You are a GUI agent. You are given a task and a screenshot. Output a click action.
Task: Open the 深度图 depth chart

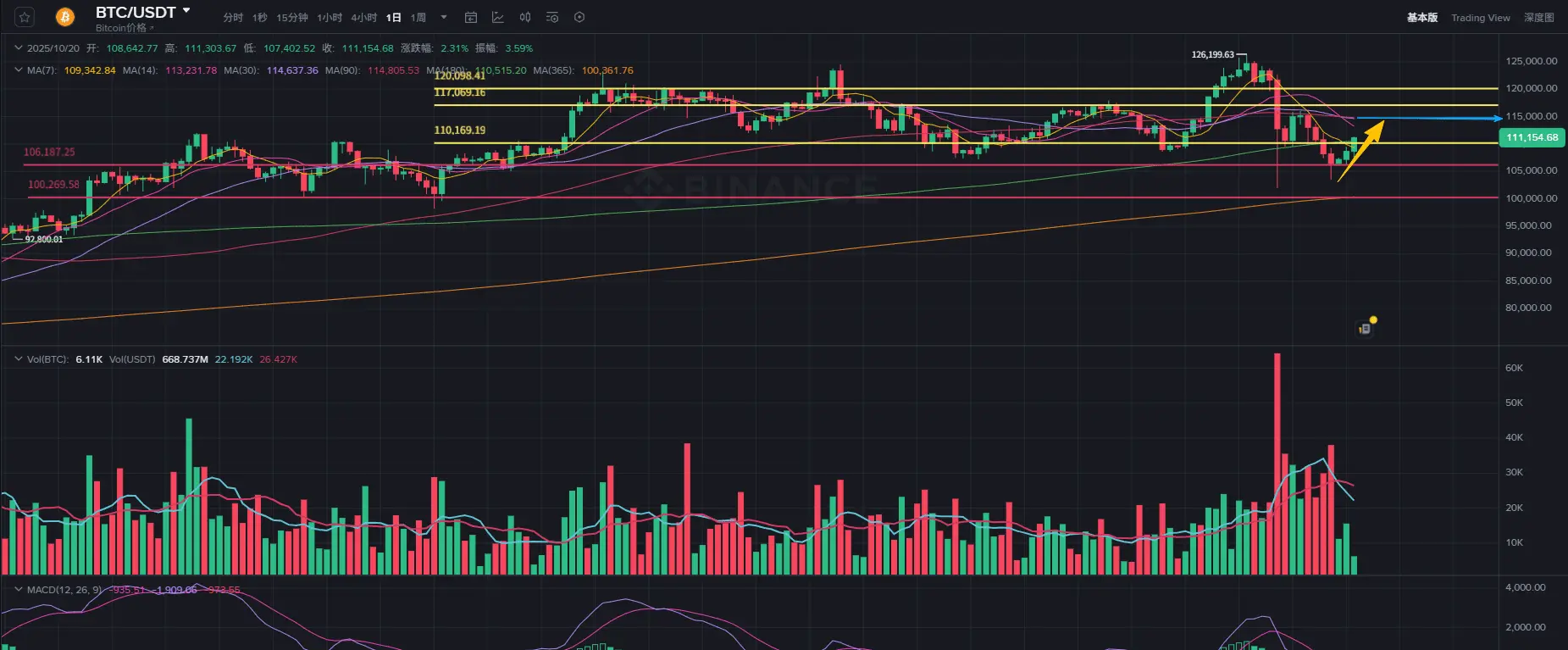pos(1539,18)
